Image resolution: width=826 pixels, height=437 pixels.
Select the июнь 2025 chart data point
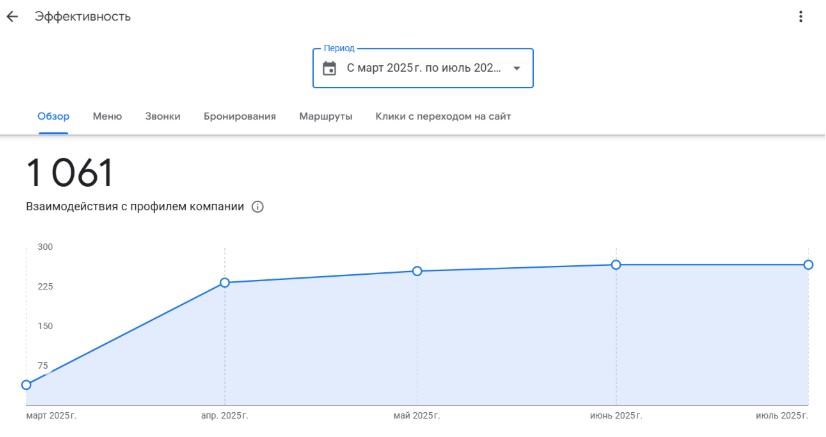pyautogui.click(x=616, y=265)
